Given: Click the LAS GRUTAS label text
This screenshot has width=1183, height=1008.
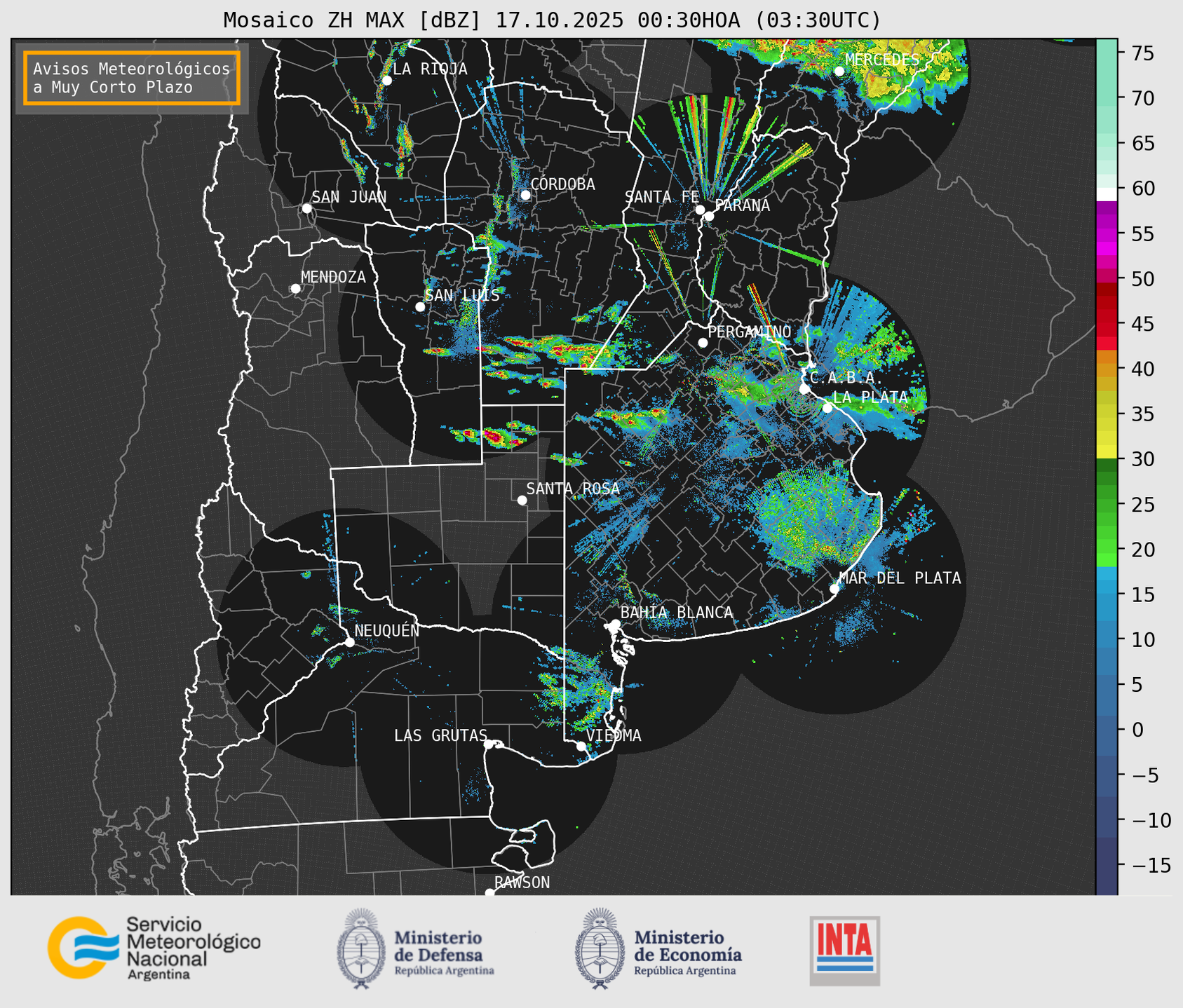Looking at the screenshot, I should coord(440,735).
